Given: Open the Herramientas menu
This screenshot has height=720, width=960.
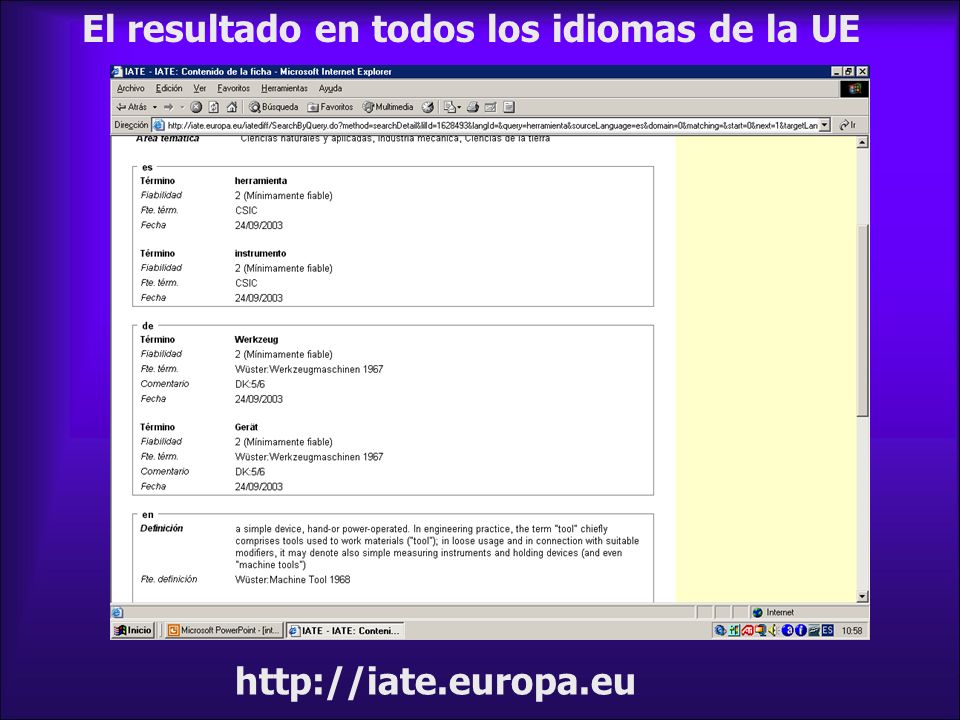Looking at the screenshot, I should coord(284,89).
